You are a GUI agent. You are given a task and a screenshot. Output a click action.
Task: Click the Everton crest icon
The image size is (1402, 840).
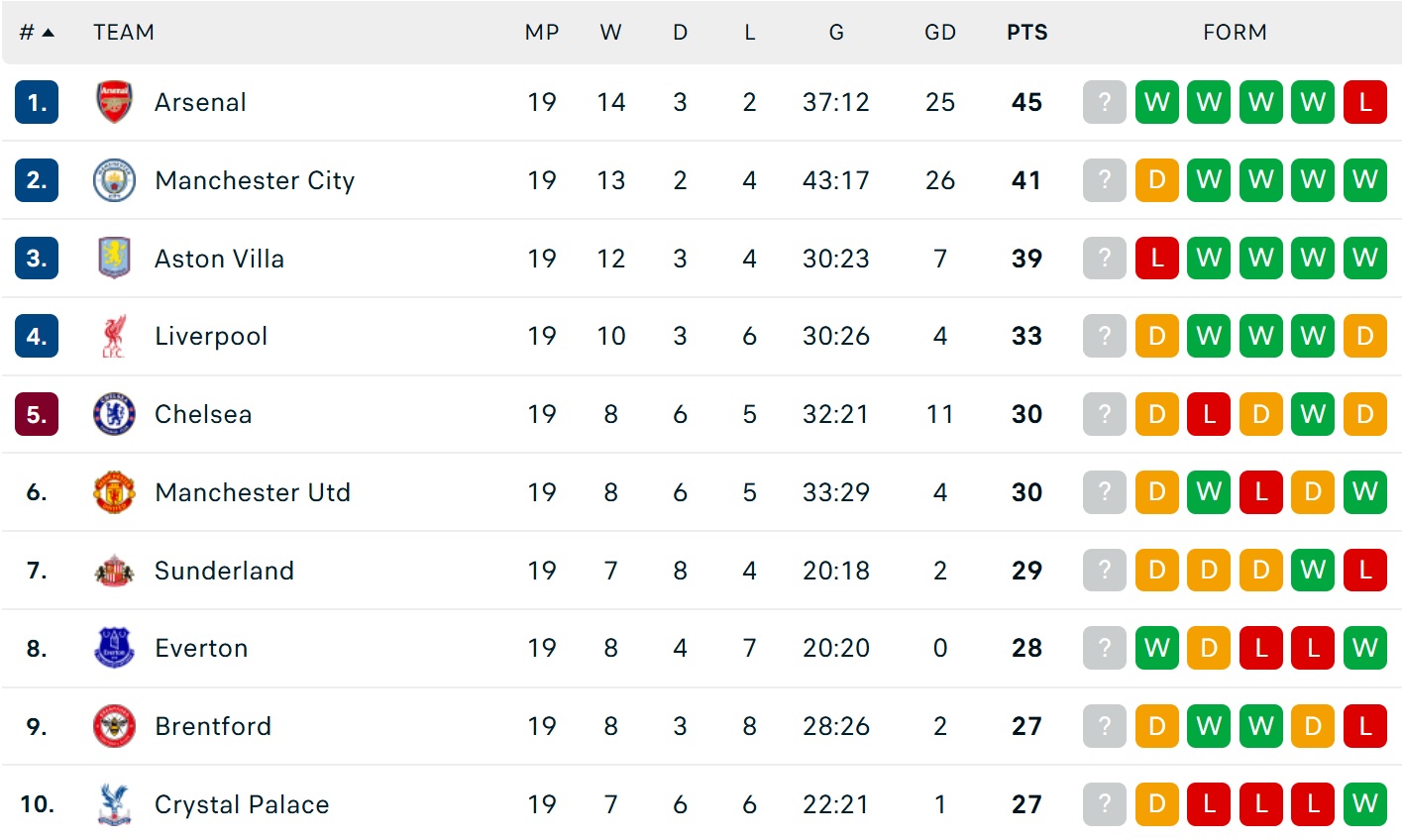[114, 648]
